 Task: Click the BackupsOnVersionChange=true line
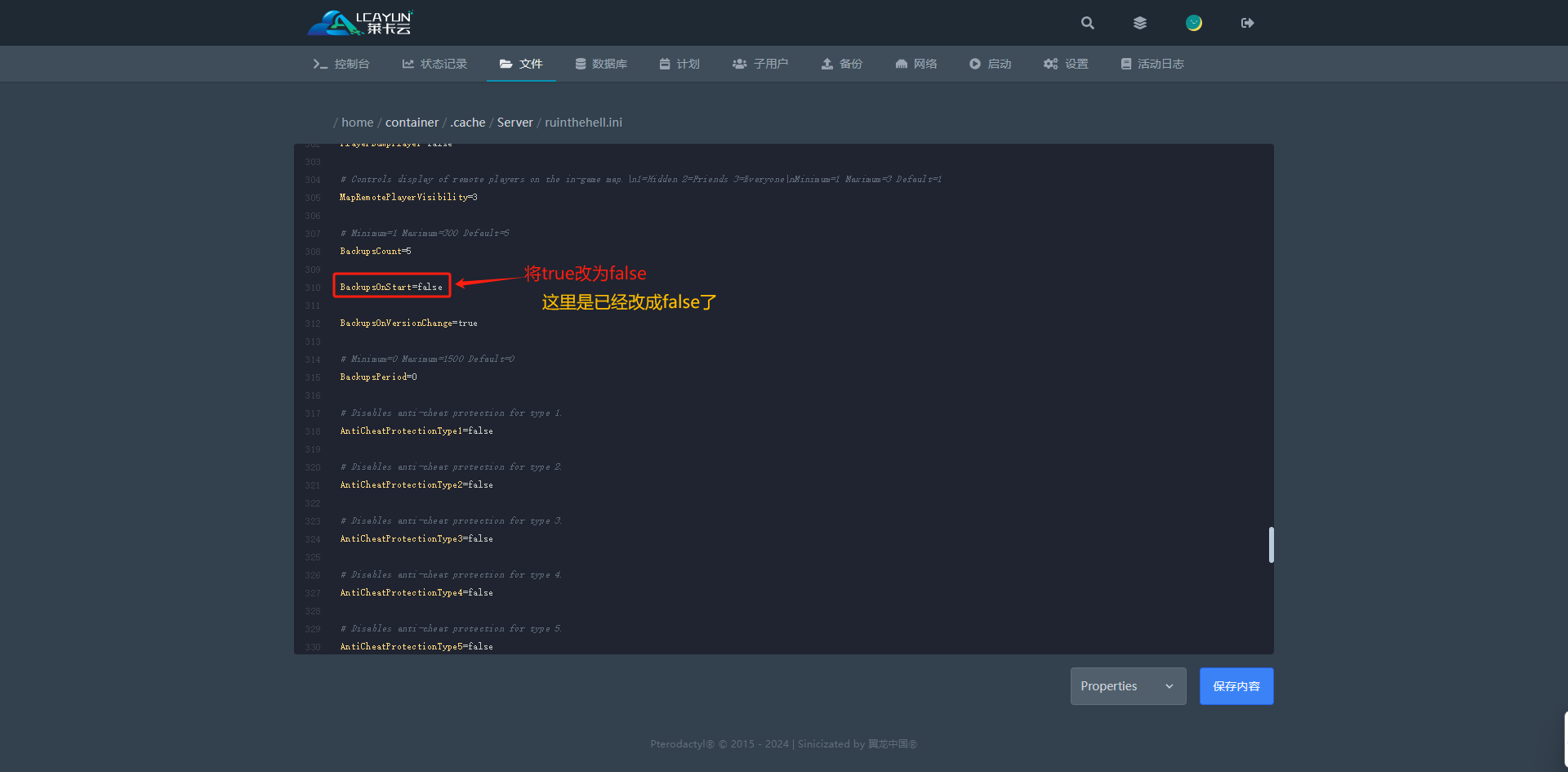pos(408,324)
